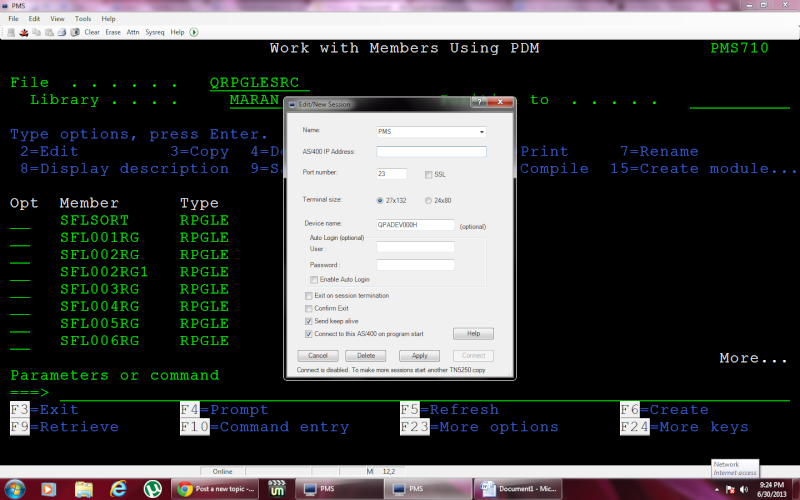Open the Edit menu

tap(34, 19)
